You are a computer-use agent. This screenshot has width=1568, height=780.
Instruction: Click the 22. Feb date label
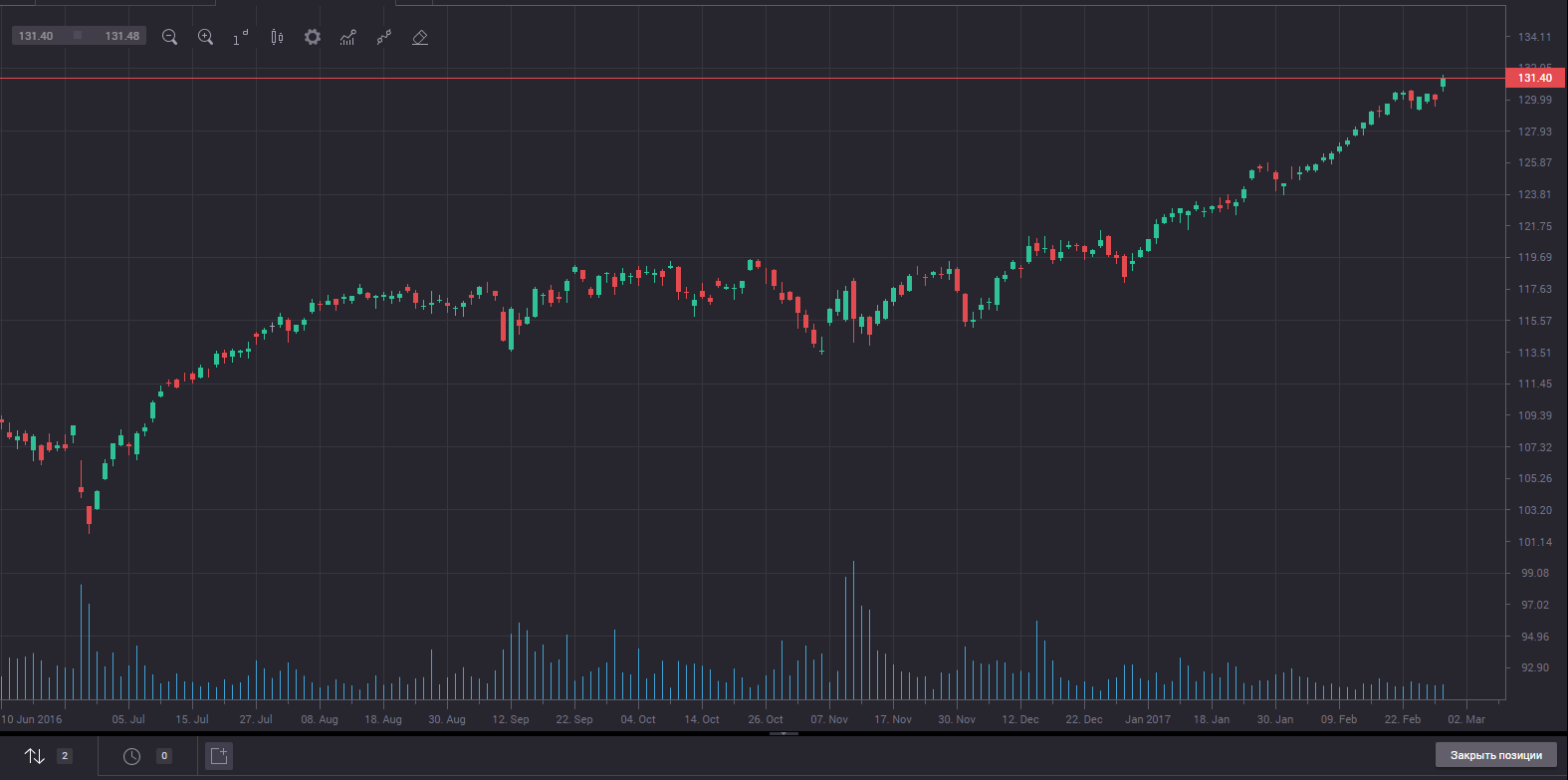(x=1403, y=719)
